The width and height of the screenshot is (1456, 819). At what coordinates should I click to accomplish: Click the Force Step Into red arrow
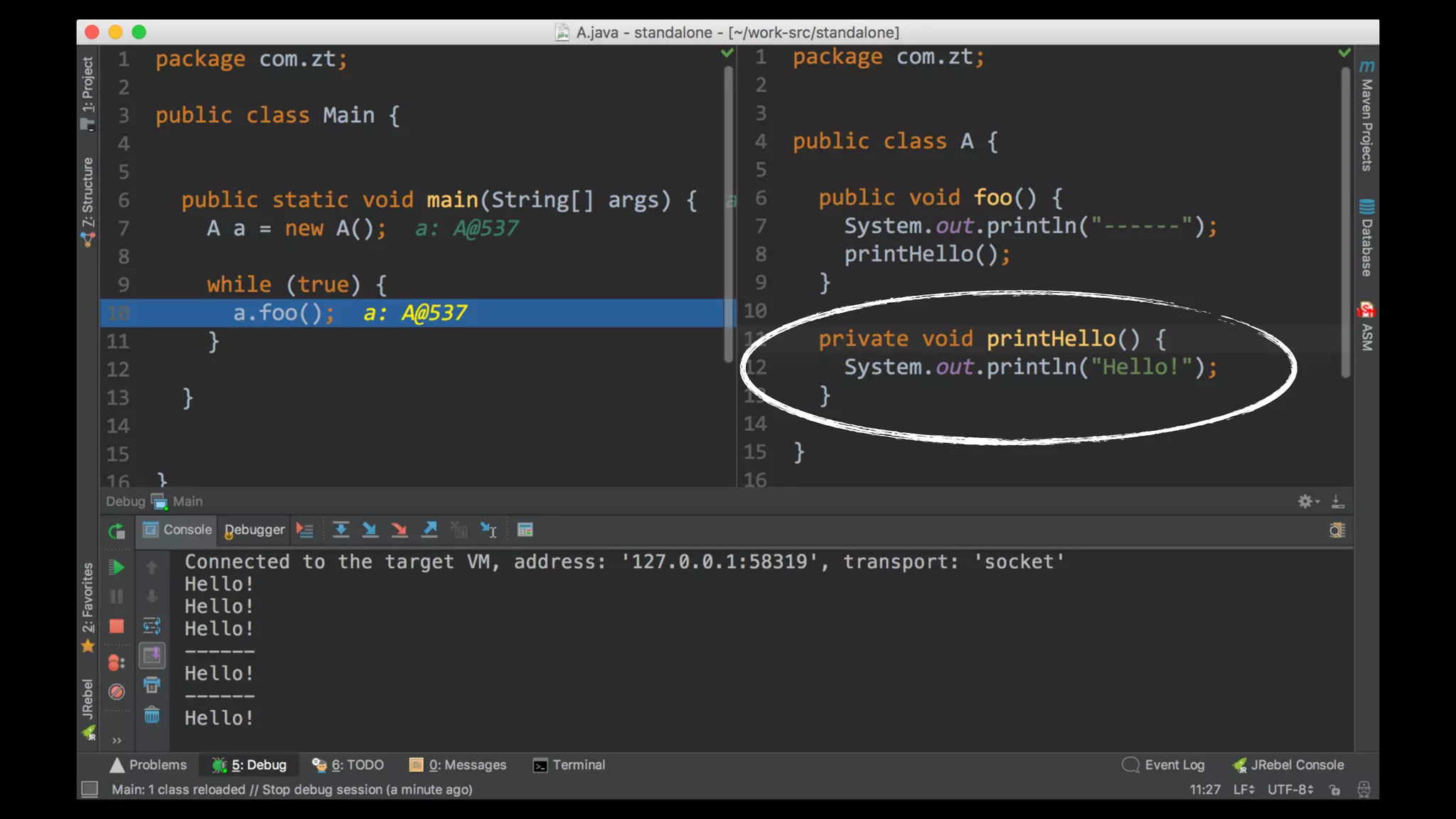(x=400, y=530)
